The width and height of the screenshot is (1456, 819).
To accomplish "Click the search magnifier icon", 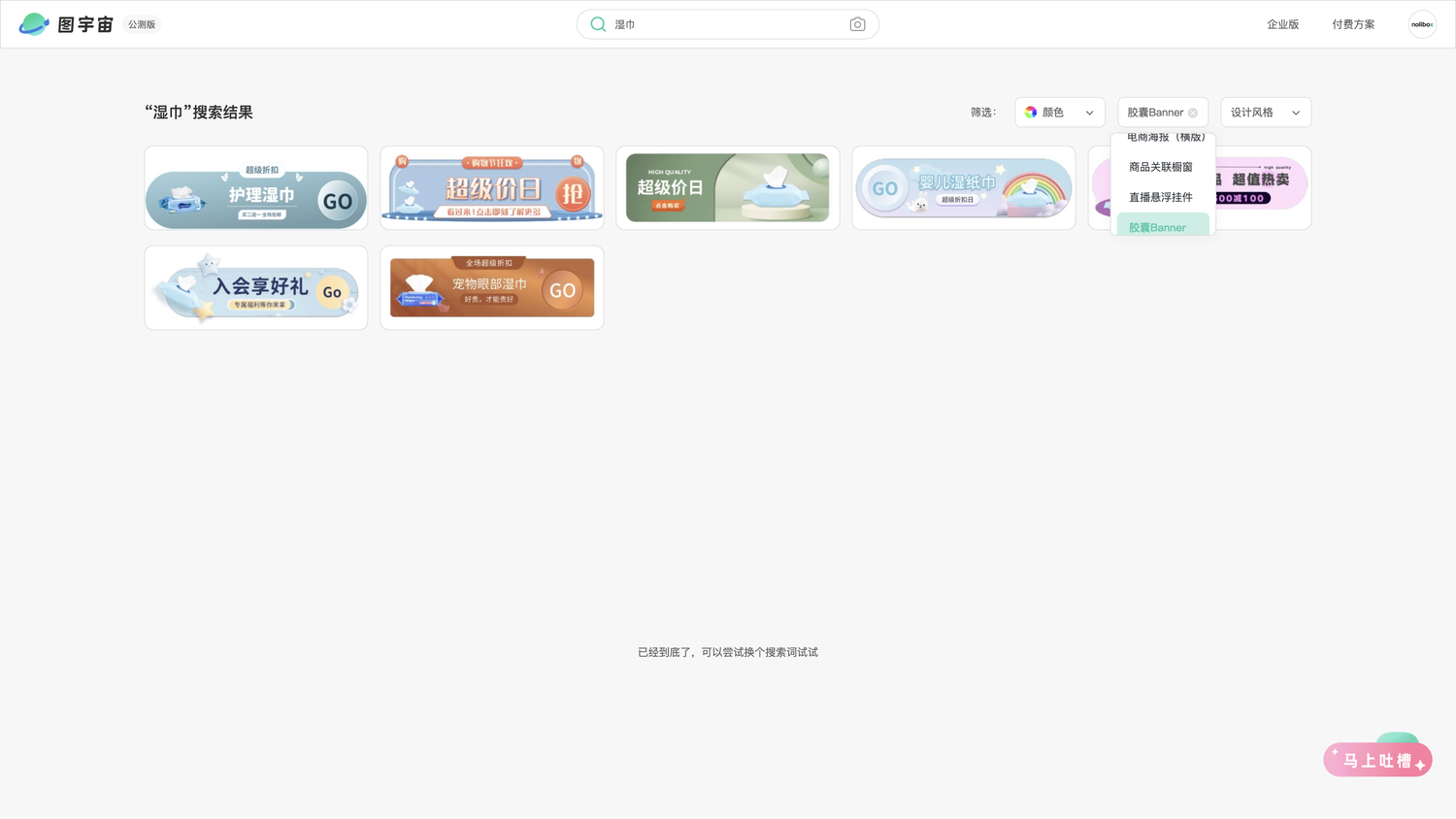I will (598, 24).
